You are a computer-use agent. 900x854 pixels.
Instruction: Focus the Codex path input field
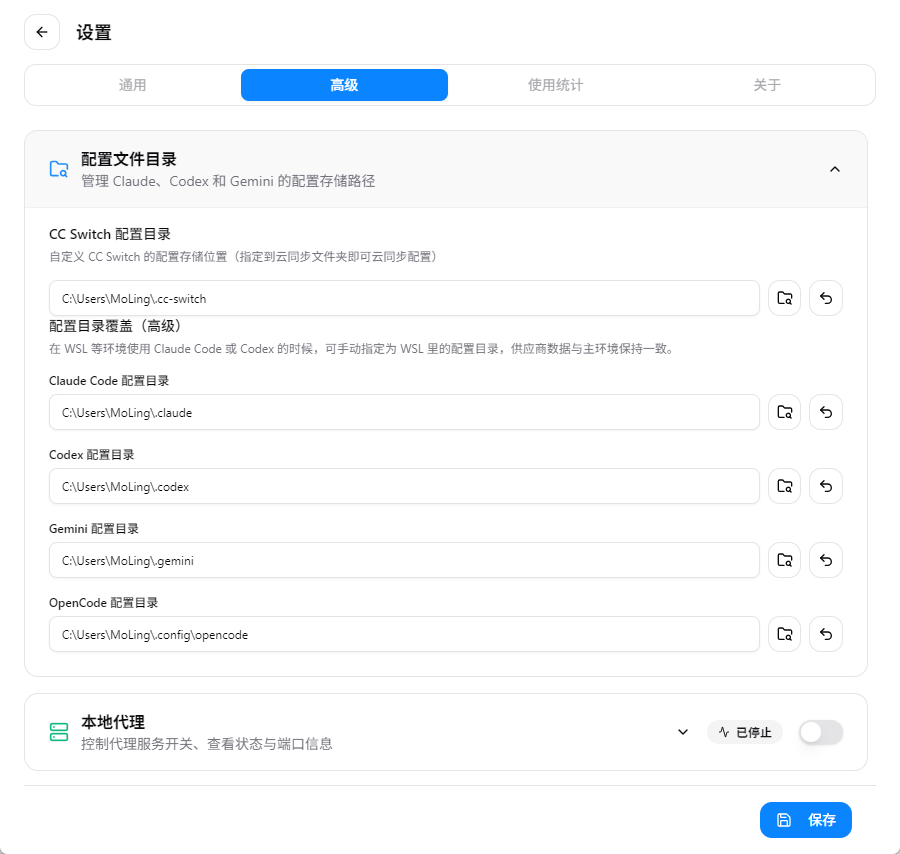pos(404,486)
